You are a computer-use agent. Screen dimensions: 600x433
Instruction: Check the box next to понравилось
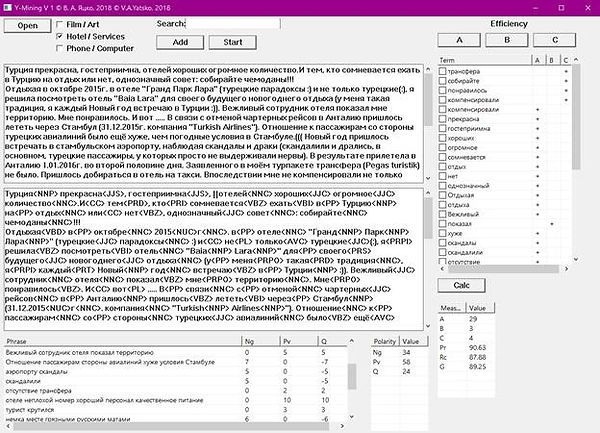(442, 90)
